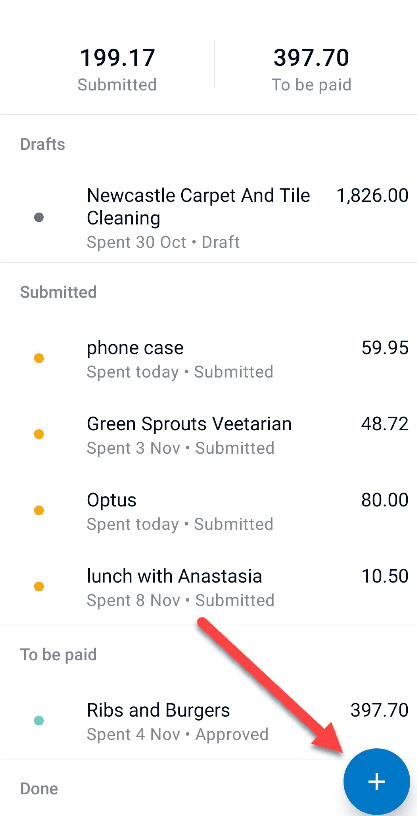417x816 pixels.
Task: Open Newcastle Carpet And Tile Cleaning draft
Action: (x=208, y=218)
